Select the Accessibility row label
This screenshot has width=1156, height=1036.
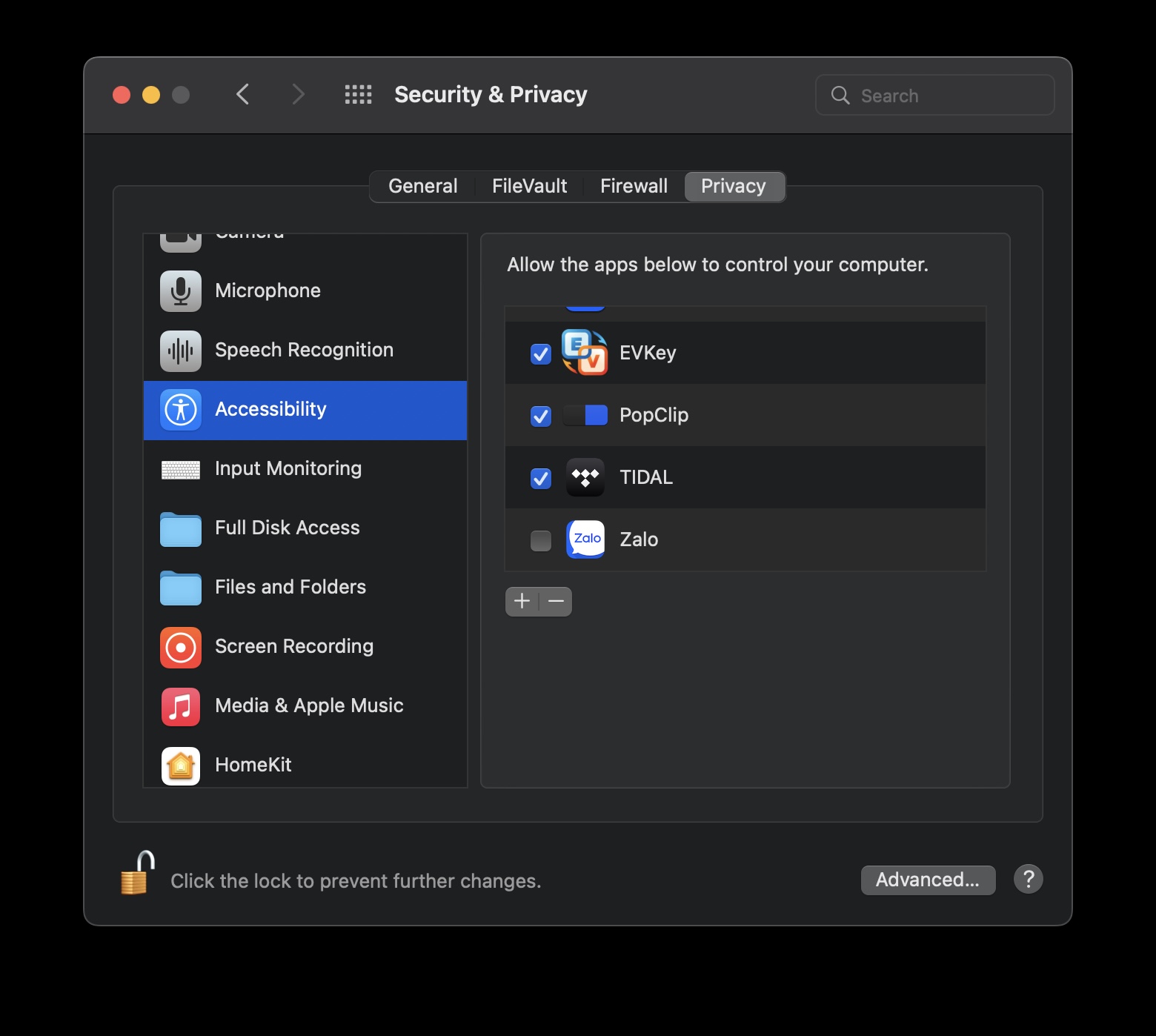(x=270, y=409)
